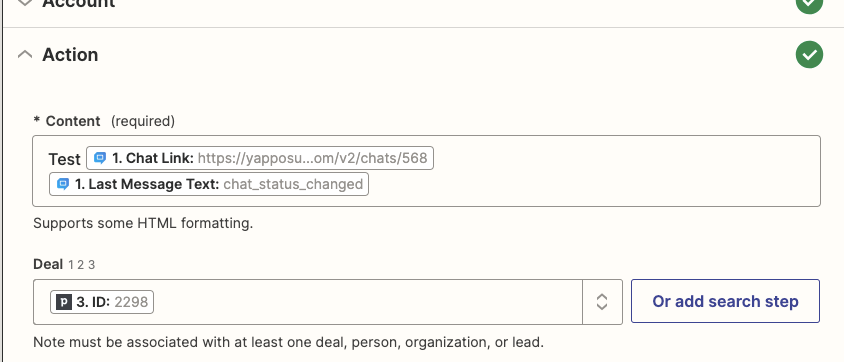Click the chat icon in Last Message Text pill
Image resolution: width=844 pixels, height=362 pixels.
tap(63, 184)
